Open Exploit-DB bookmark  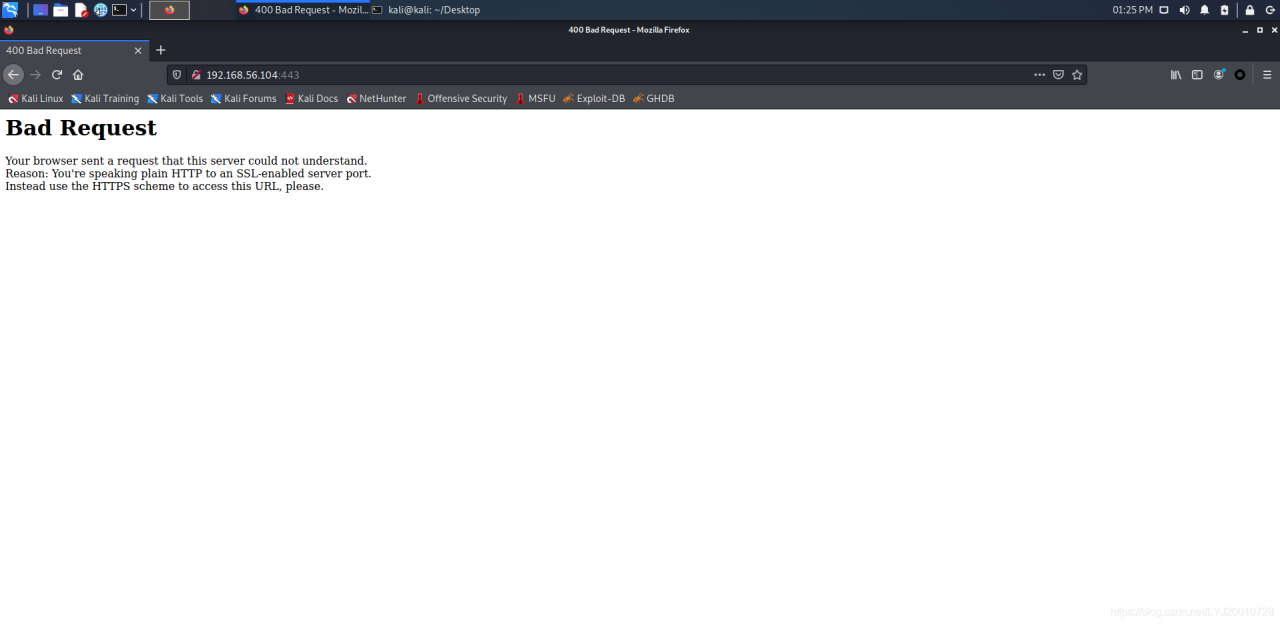click(x=594, y=99)
